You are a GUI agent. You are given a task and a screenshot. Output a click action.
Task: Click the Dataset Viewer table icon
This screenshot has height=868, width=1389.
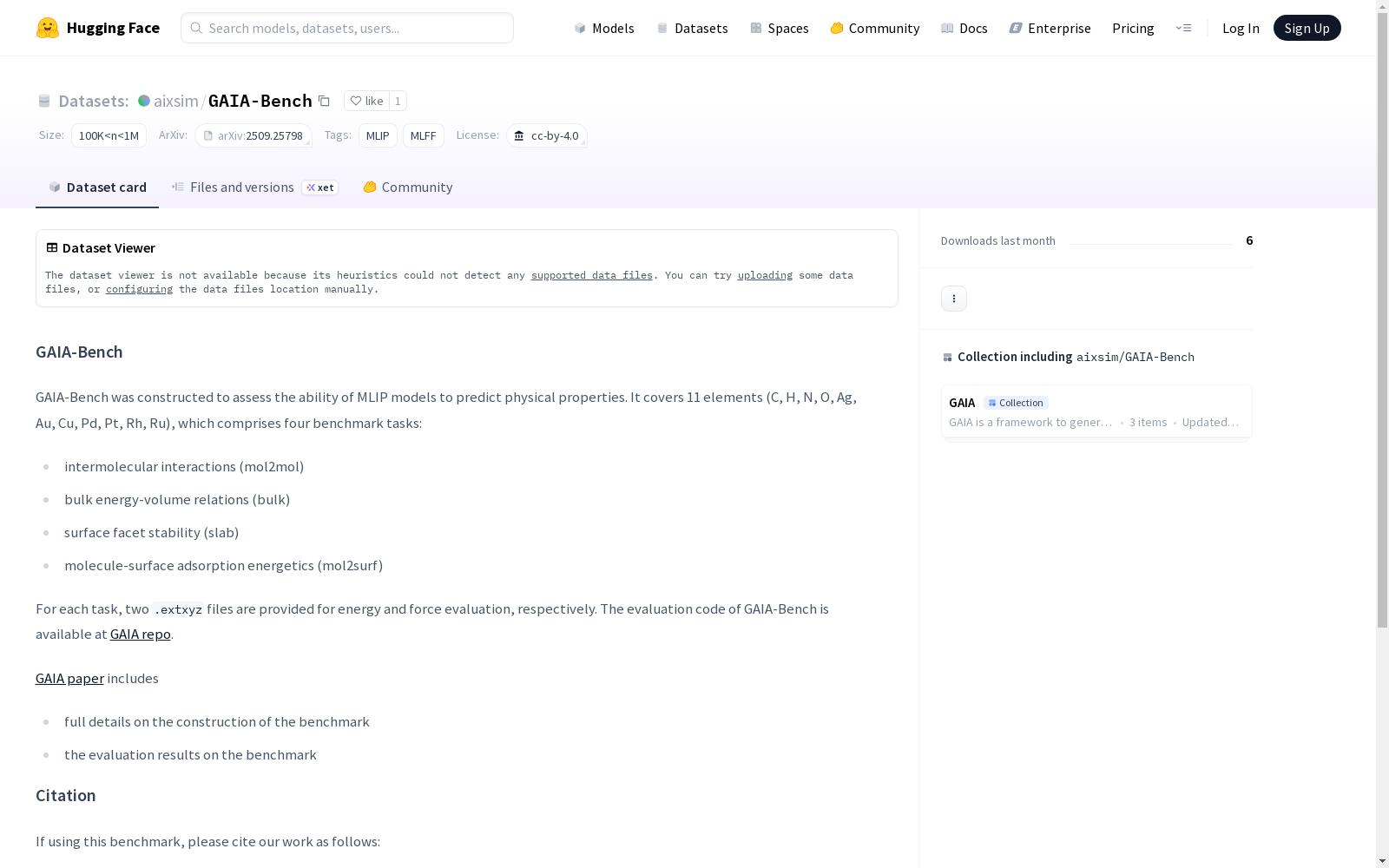tap(52, 247)
